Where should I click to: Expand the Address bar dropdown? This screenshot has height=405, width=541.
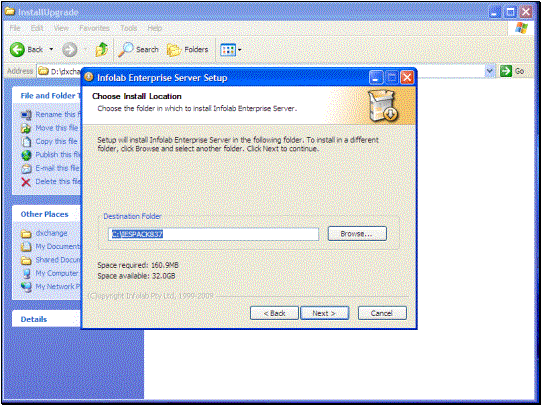click(x=490, y=71)
